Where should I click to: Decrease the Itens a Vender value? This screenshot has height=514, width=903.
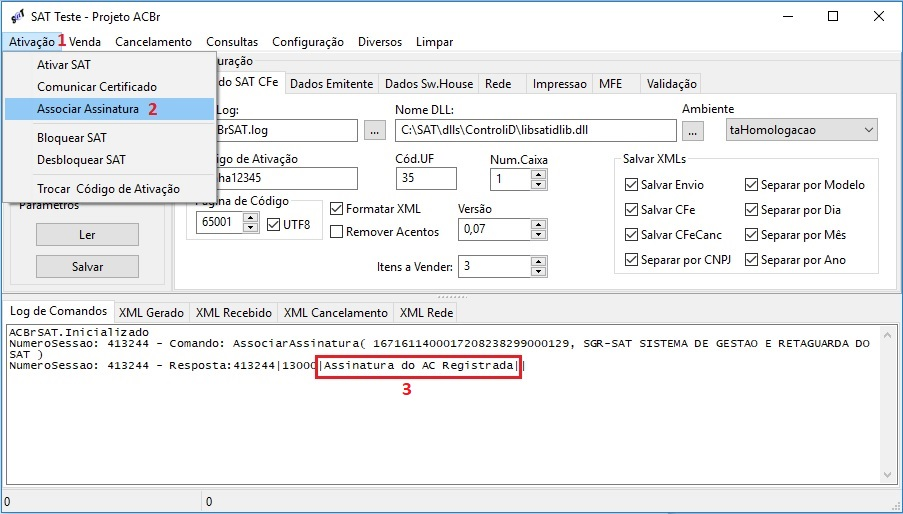point(538,272)
